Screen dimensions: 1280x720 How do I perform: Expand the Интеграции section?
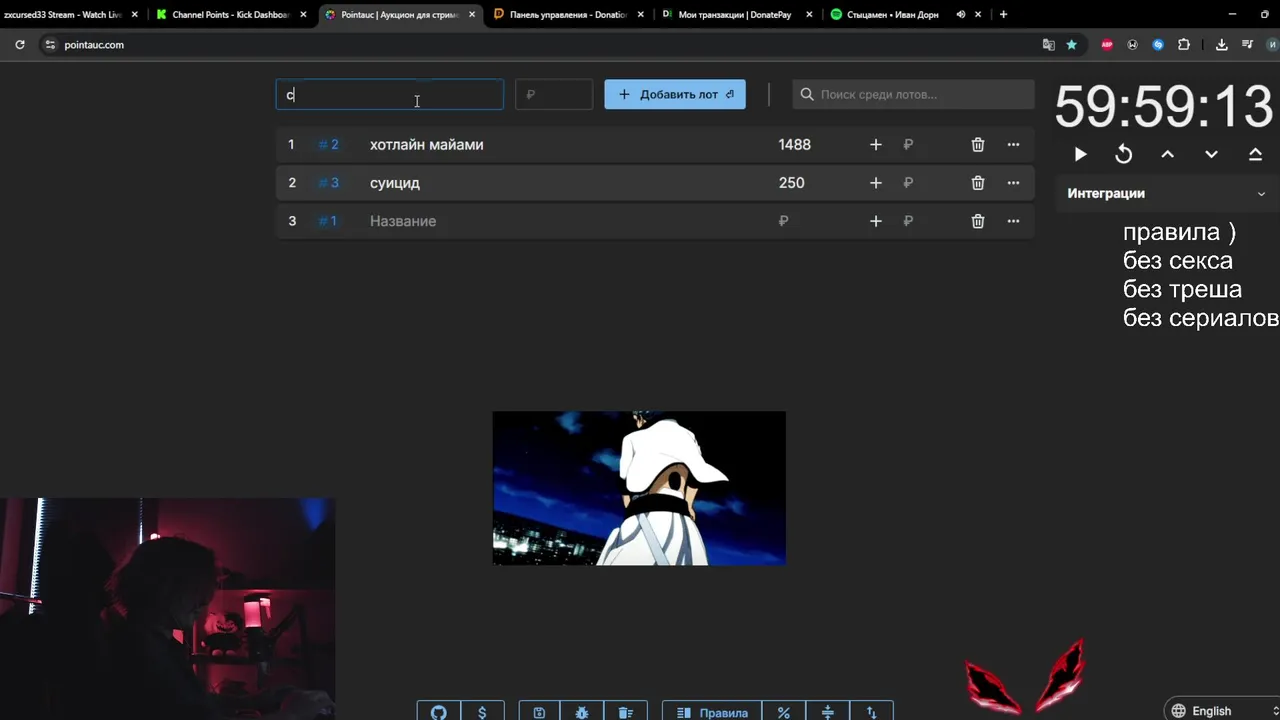pyautogui.click(x=1166, y=193)
